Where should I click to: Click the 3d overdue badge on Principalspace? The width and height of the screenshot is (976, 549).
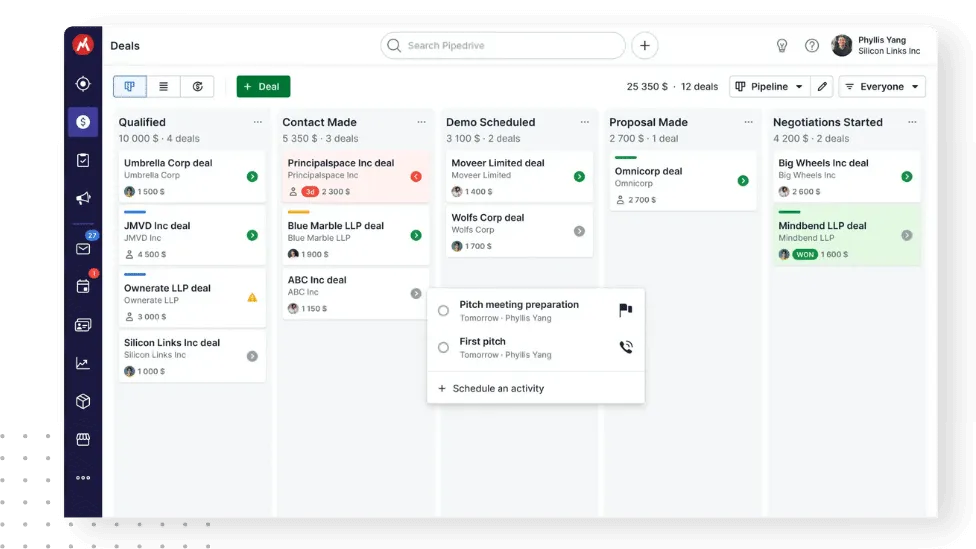pos(310,192)
